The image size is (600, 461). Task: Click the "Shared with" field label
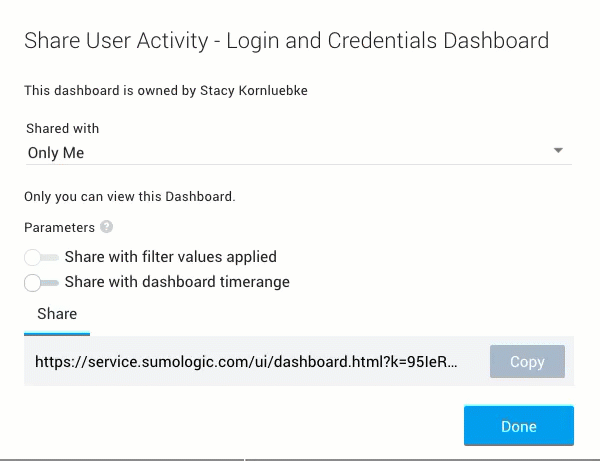pyautogui.click(x=62, y=129)
